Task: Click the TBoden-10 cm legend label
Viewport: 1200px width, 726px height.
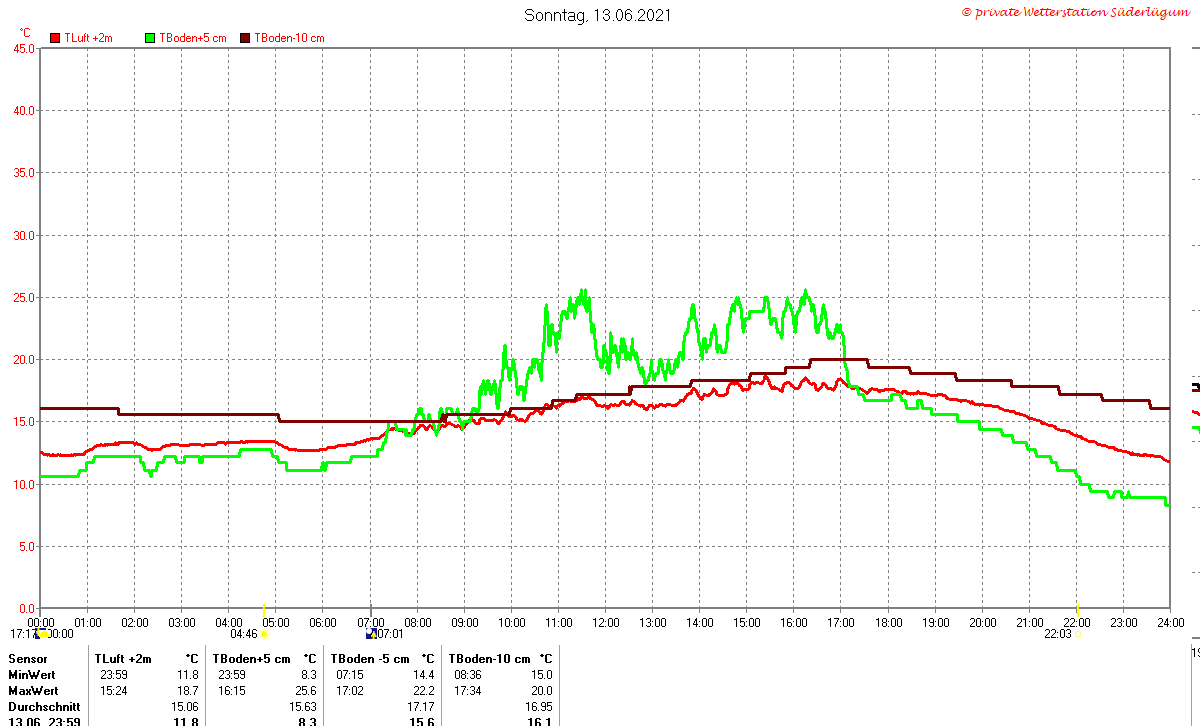Action: point(289,38)
